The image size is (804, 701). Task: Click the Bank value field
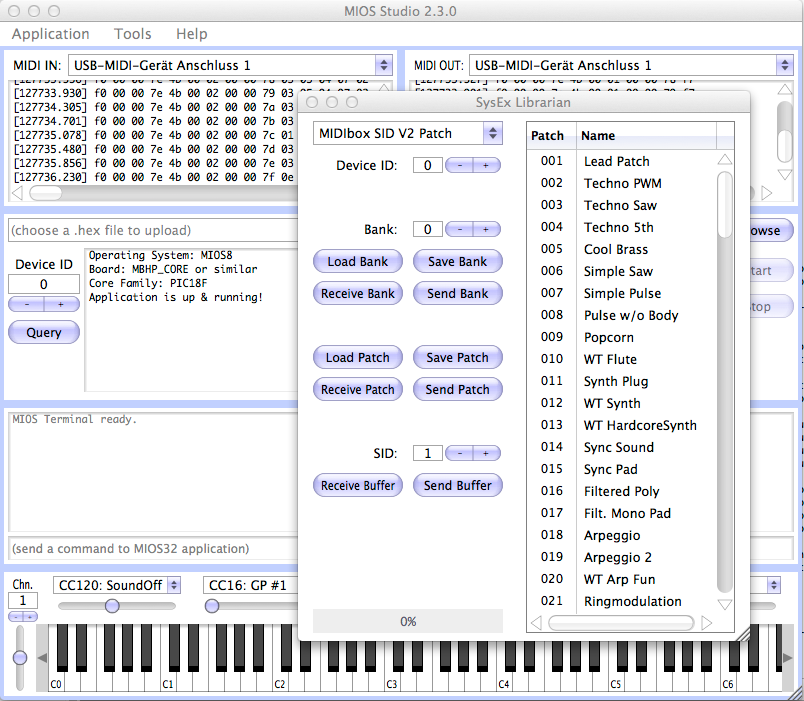428,229
